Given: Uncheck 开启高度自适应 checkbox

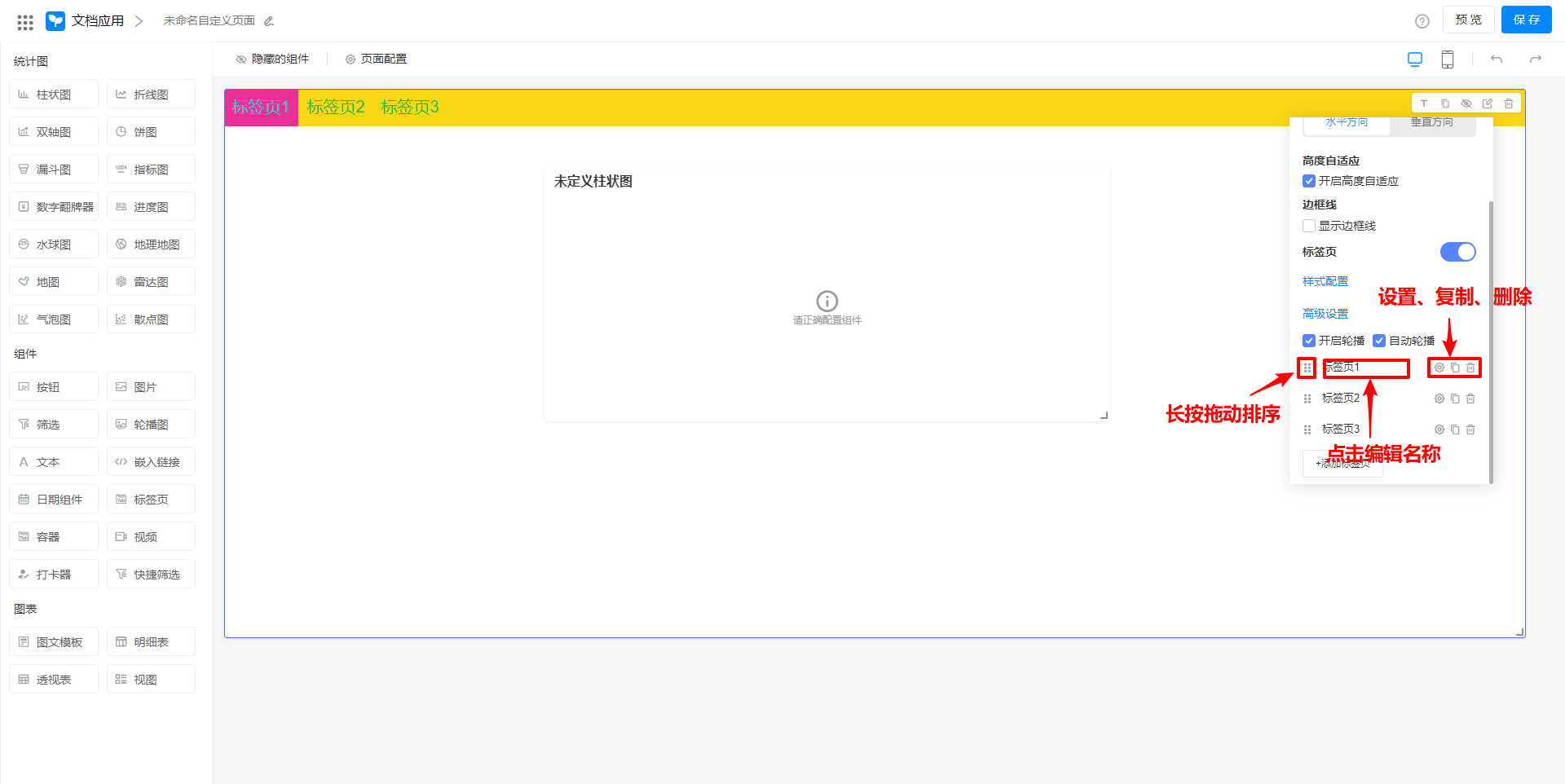Looking at the screenshot, I should click(1309, 181).
